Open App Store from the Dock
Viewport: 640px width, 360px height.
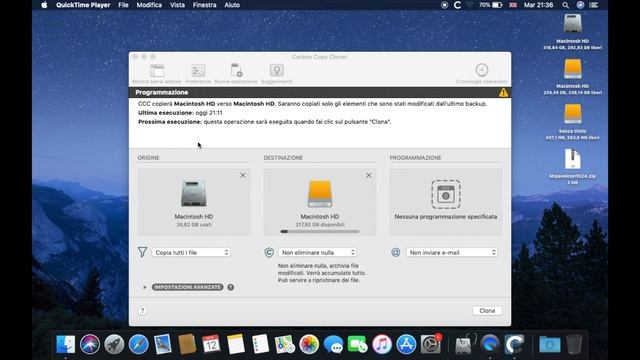pyautogui.click(x=406, y=344)
